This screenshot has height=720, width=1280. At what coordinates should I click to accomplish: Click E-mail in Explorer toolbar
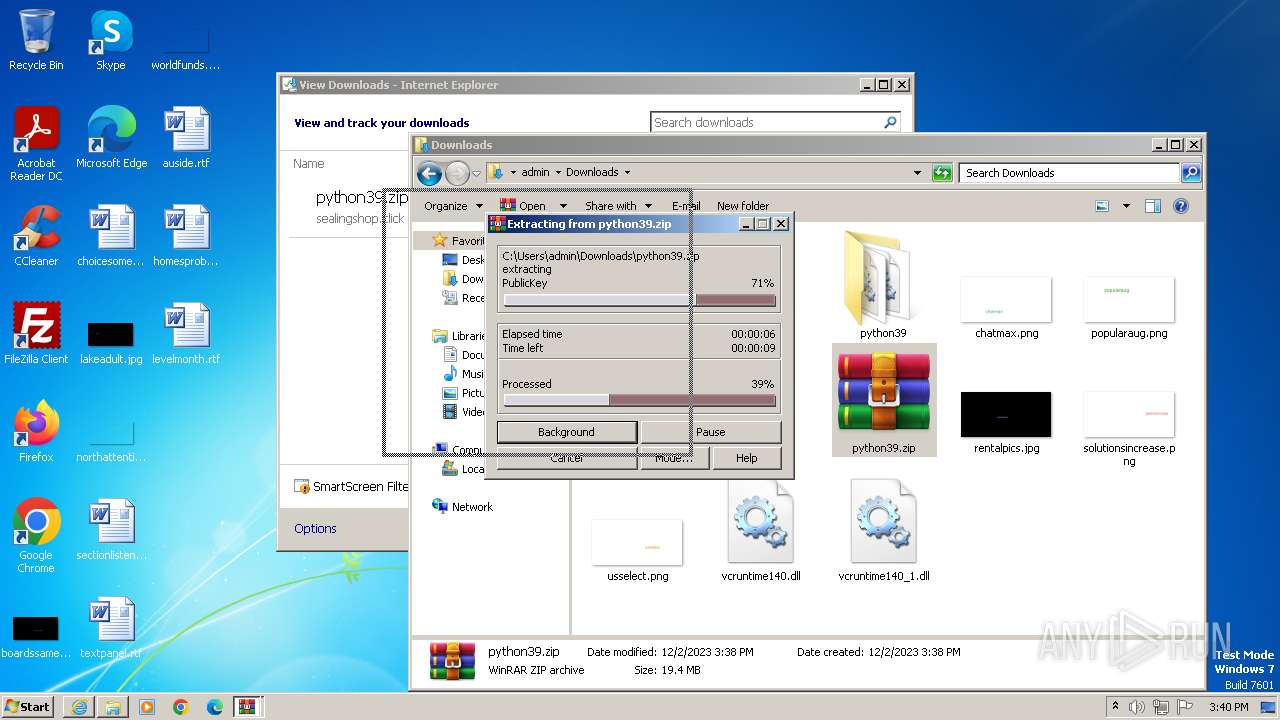coord(686,206)
